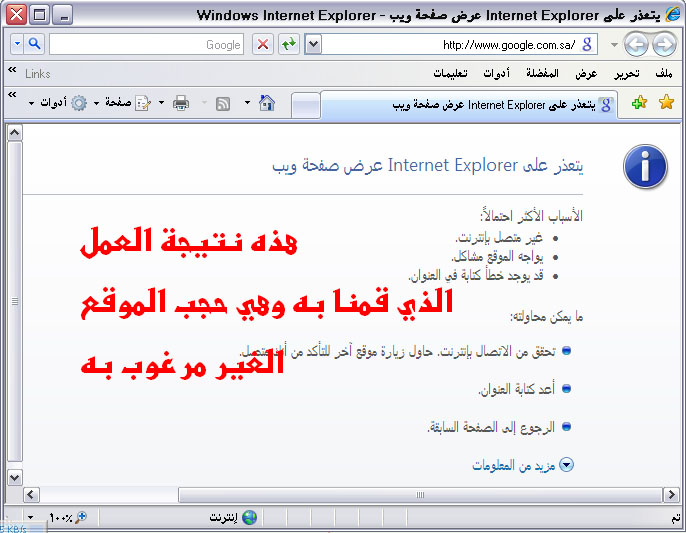686x533 pixels.
Task: Click the RSS feeds icon
Action: (x=223, y=104)
